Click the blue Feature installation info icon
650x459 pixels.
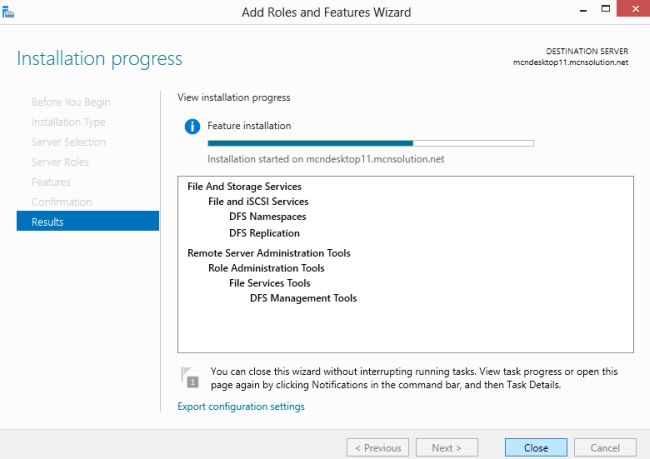(192, 126)
